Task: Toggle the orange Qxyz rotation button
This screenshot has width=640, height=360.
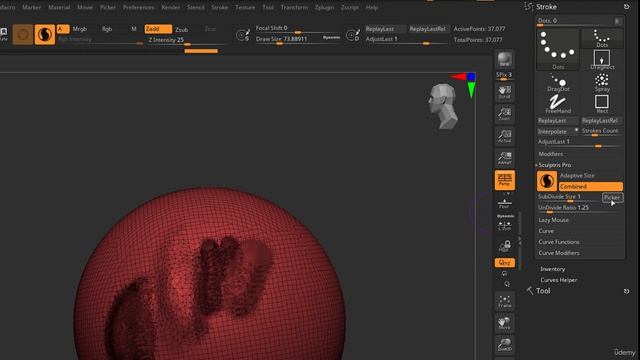Action: (505, 263)
